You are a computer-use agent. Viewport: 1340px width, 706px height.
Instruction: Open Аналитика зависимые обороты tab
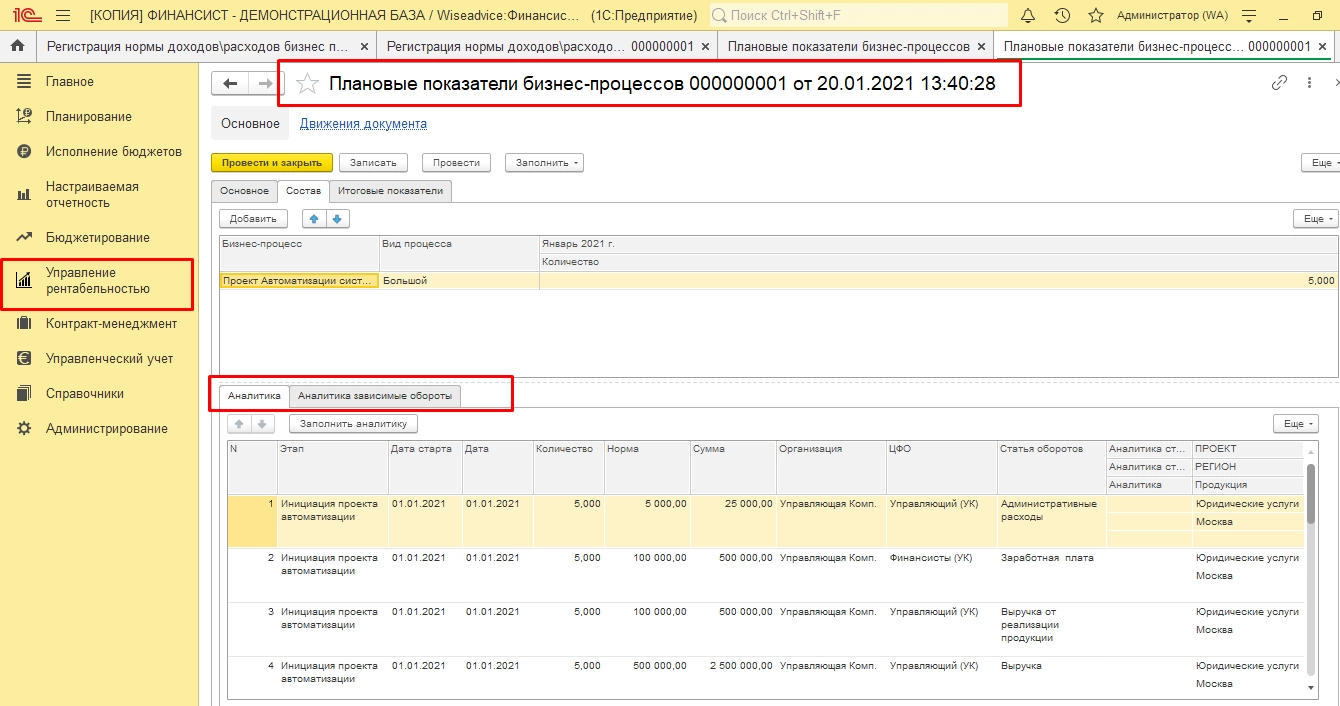[375, 396]
